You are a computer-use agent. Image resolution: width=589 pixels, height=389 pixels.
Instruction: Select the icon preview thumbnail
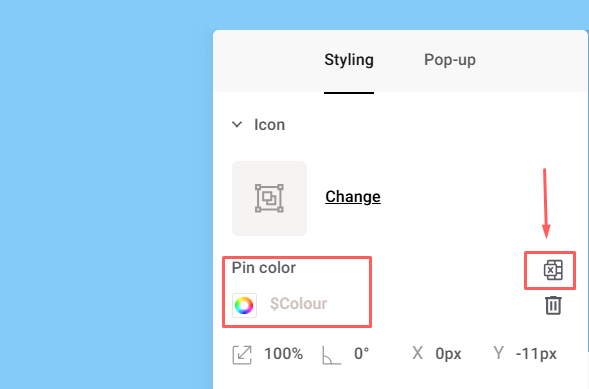pos(269,198)
